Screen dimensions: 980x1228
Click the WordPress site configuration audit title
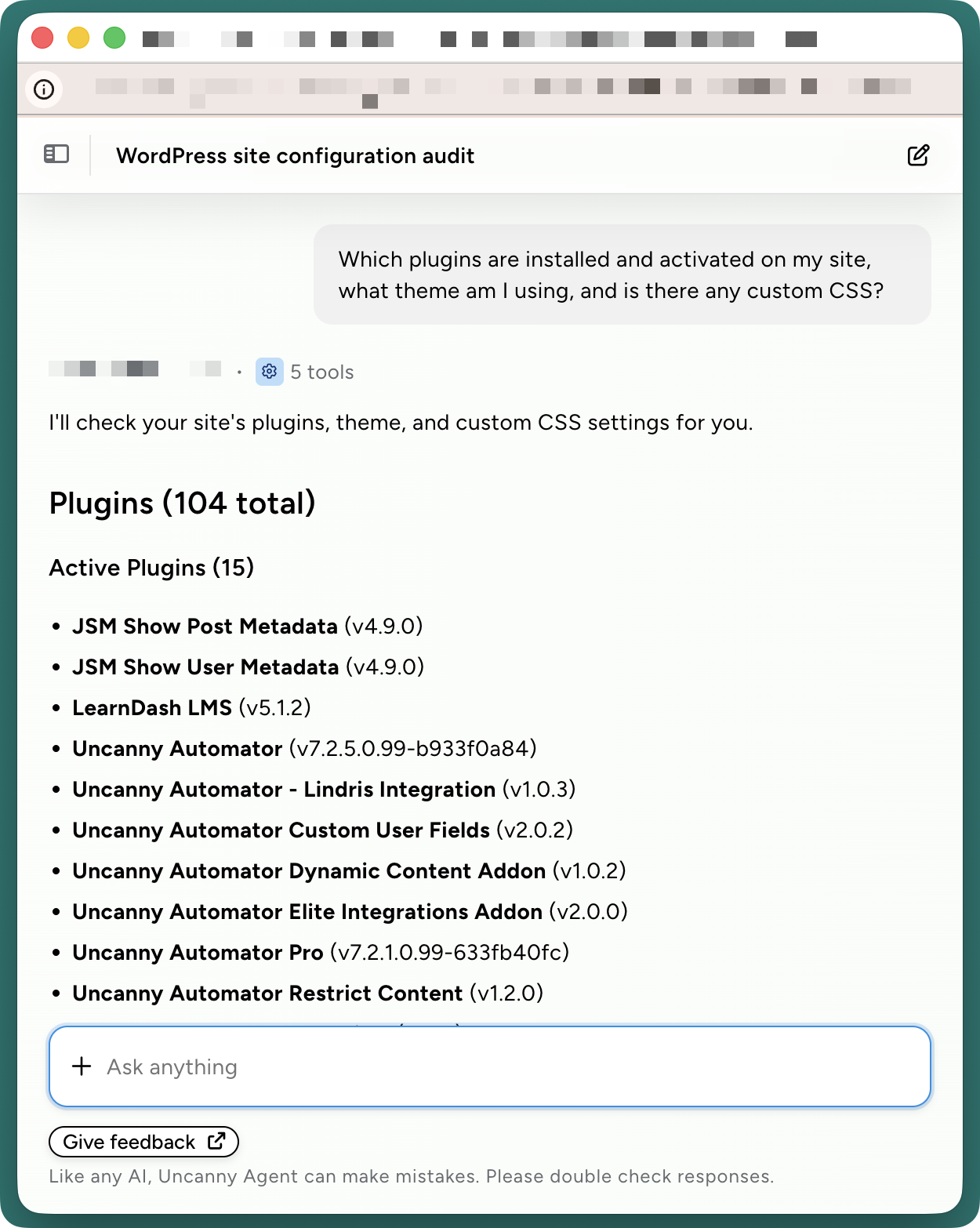296,156
